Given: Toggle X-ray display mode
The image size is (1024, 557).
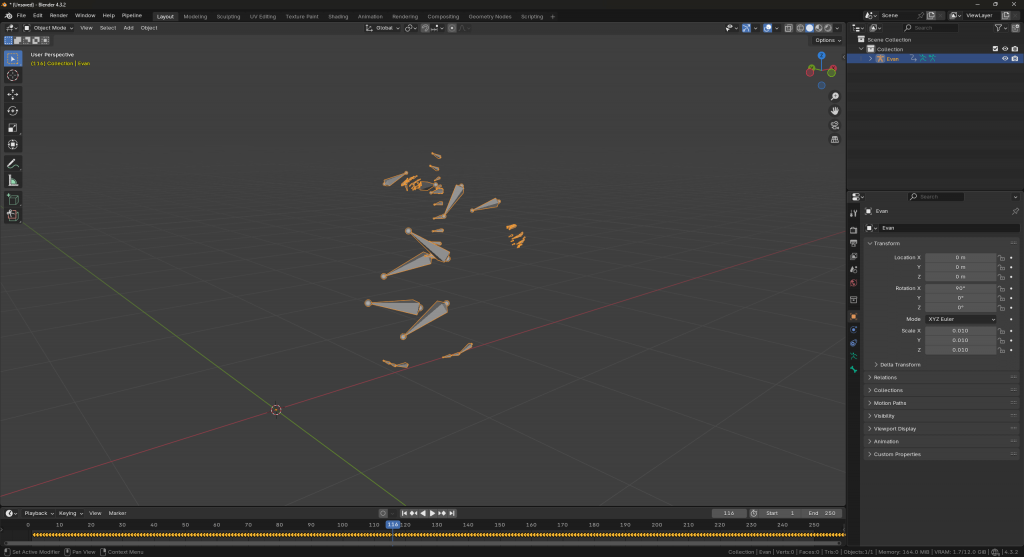Looking at the screenshot, I should (788, 28).
